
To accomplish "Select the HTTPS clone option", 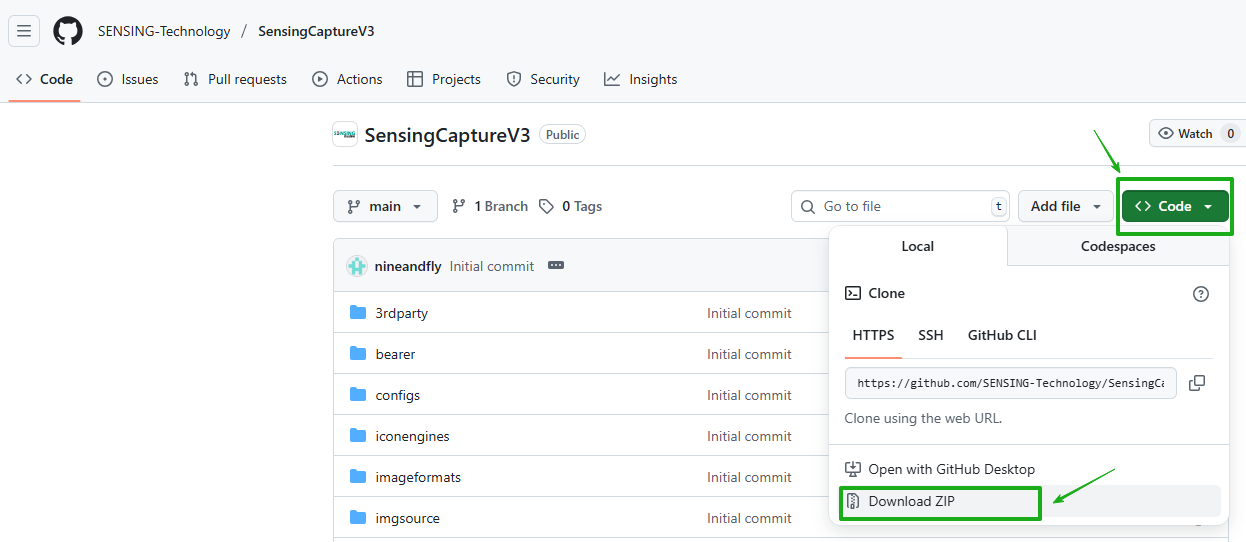I will click(x=873, y=335).
